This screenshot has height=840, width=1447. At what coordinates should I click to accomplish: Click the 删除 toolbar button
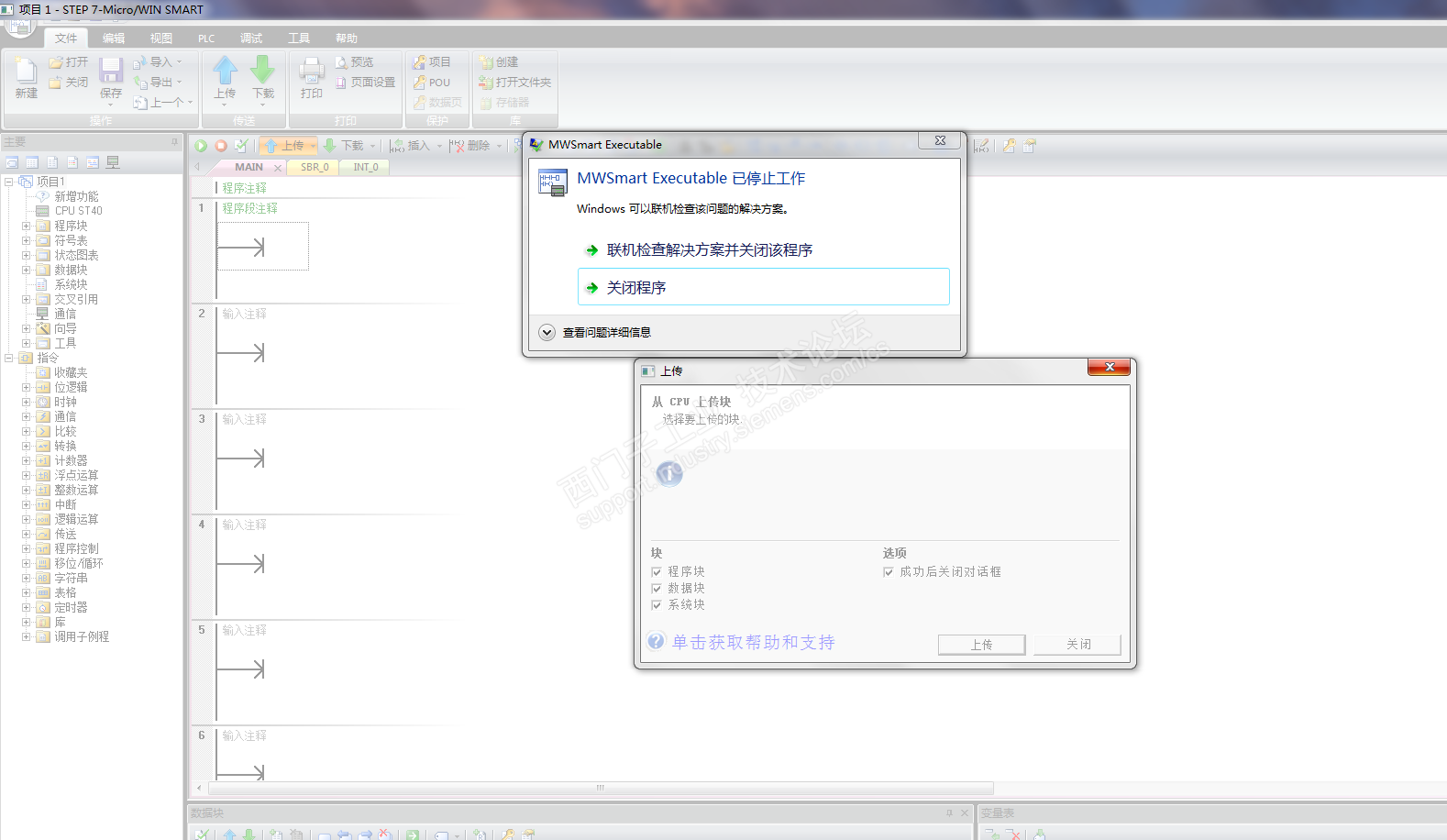(x=469, y=146)
